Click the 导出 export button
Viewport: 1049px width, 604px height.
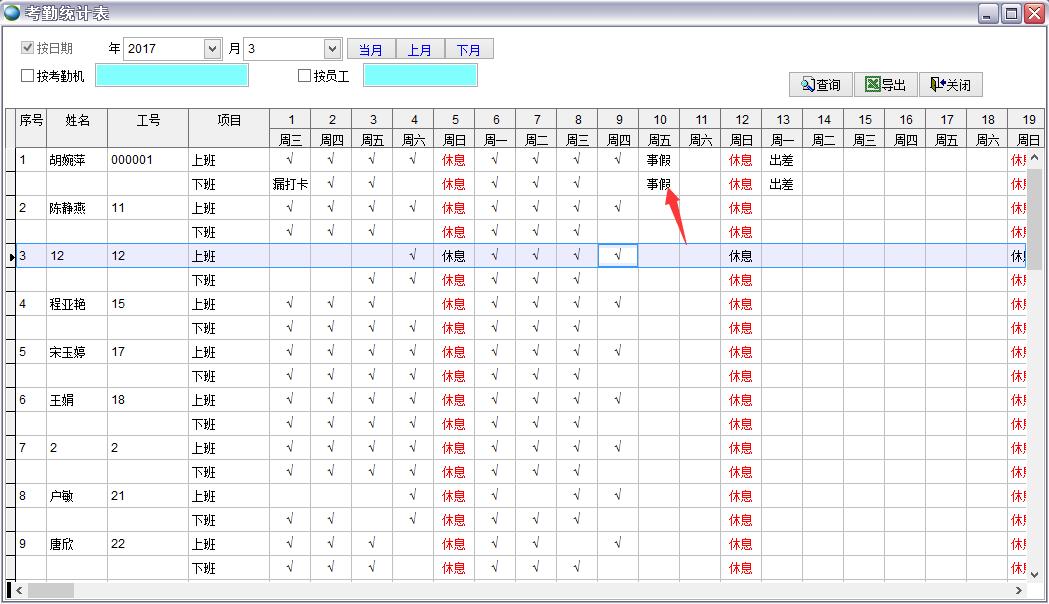coord(885,84)
